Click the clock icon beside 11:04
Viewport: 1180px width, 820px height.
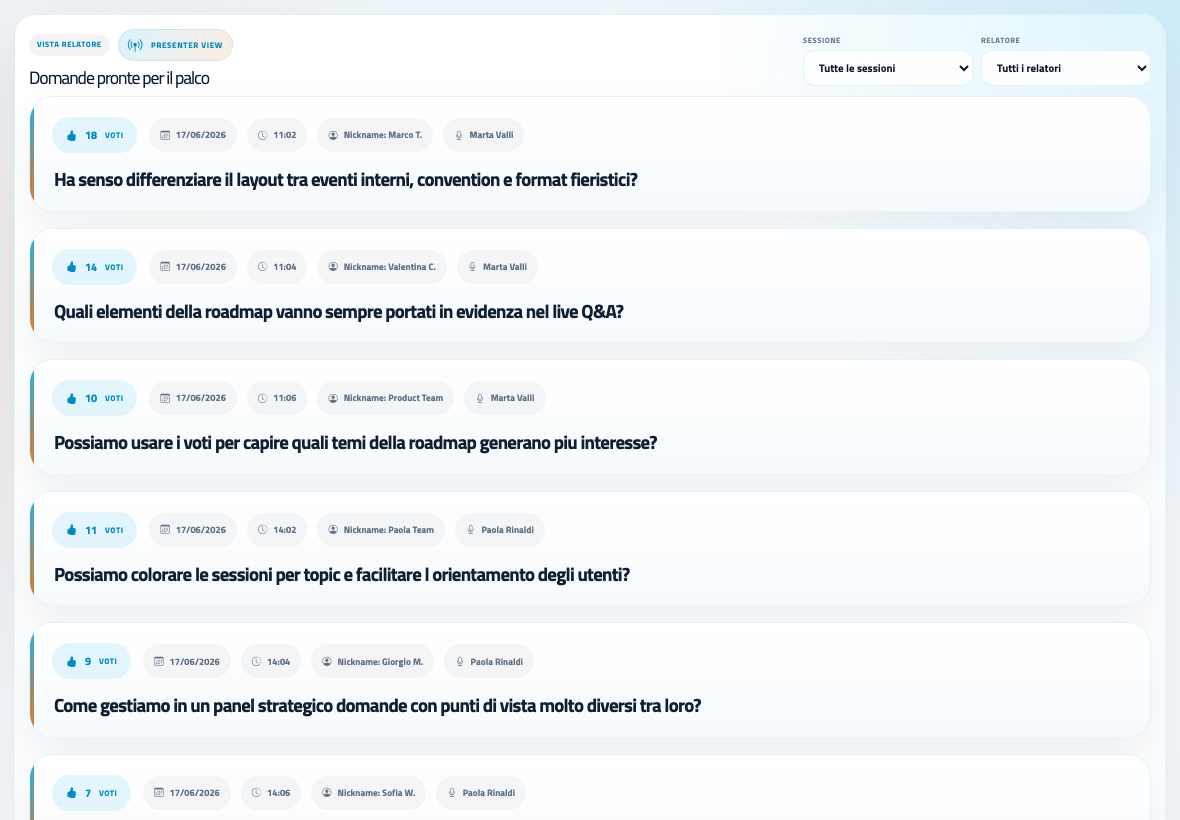pos(263,267)
